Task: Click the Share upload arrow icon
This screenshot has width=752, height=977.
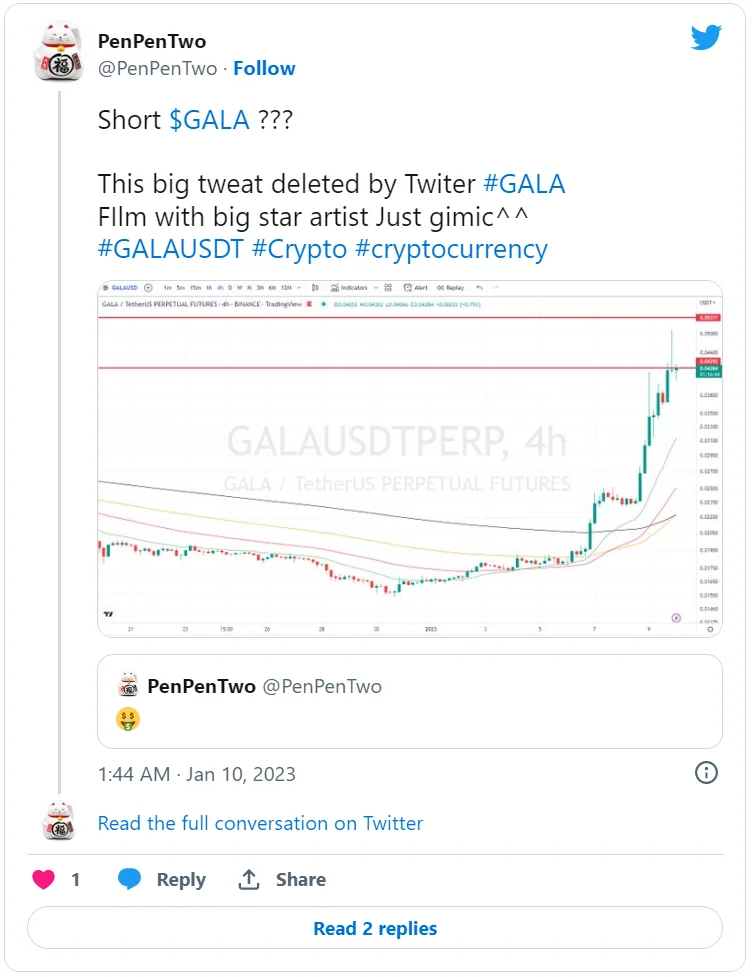Action: (x=249, y=879)
